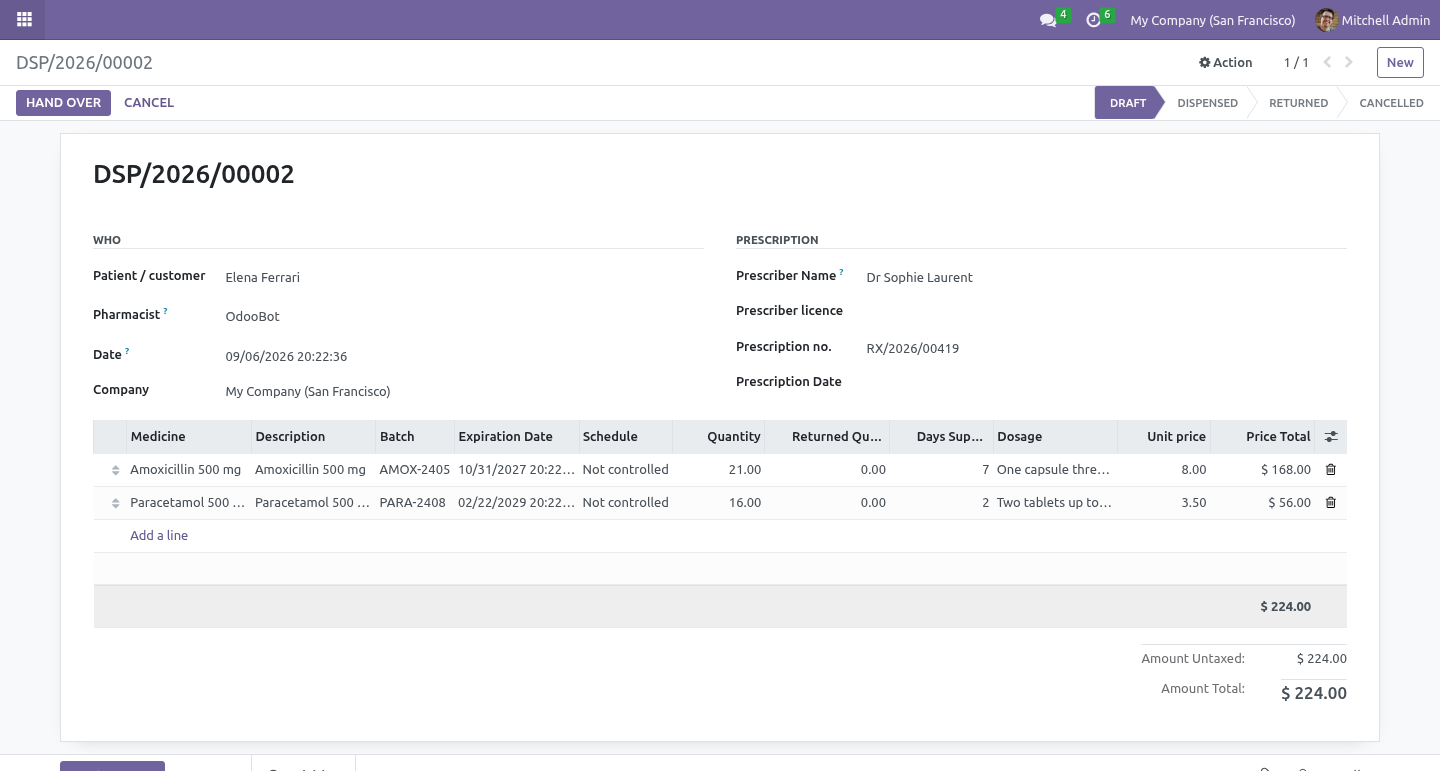Click the empty Prescriber licence field
The width and height of the screenshot is (1440, 771).
click(x=1106, y=311)
